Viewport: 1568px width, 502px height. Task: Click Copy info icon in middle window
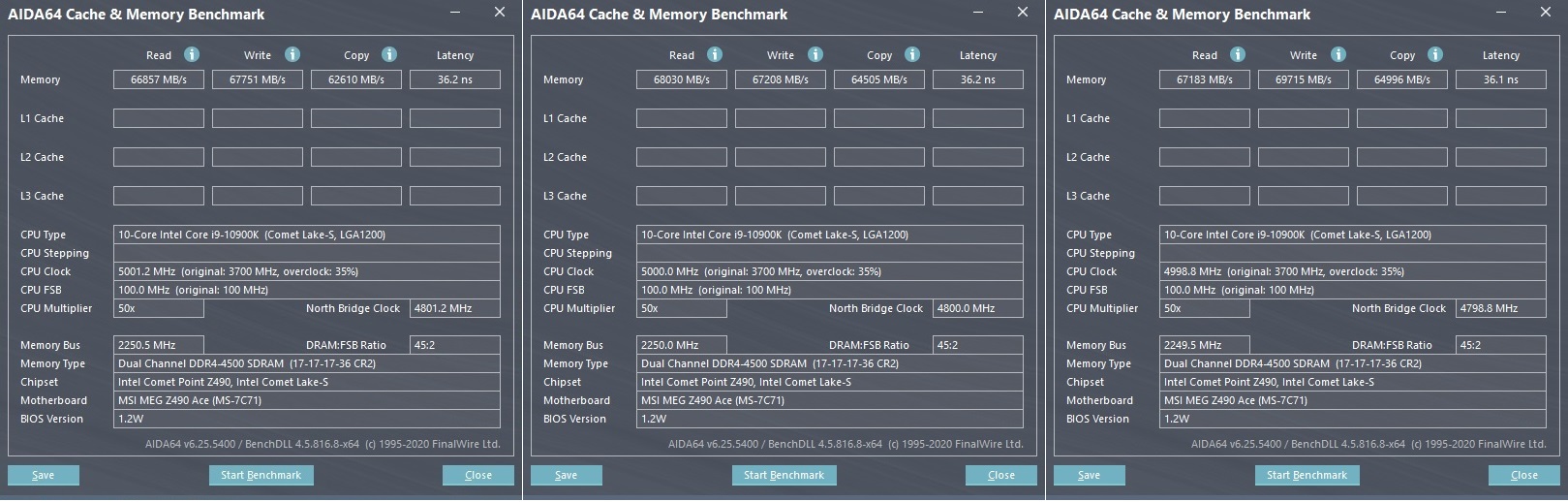pyautogui.click(x=912, y=54)
